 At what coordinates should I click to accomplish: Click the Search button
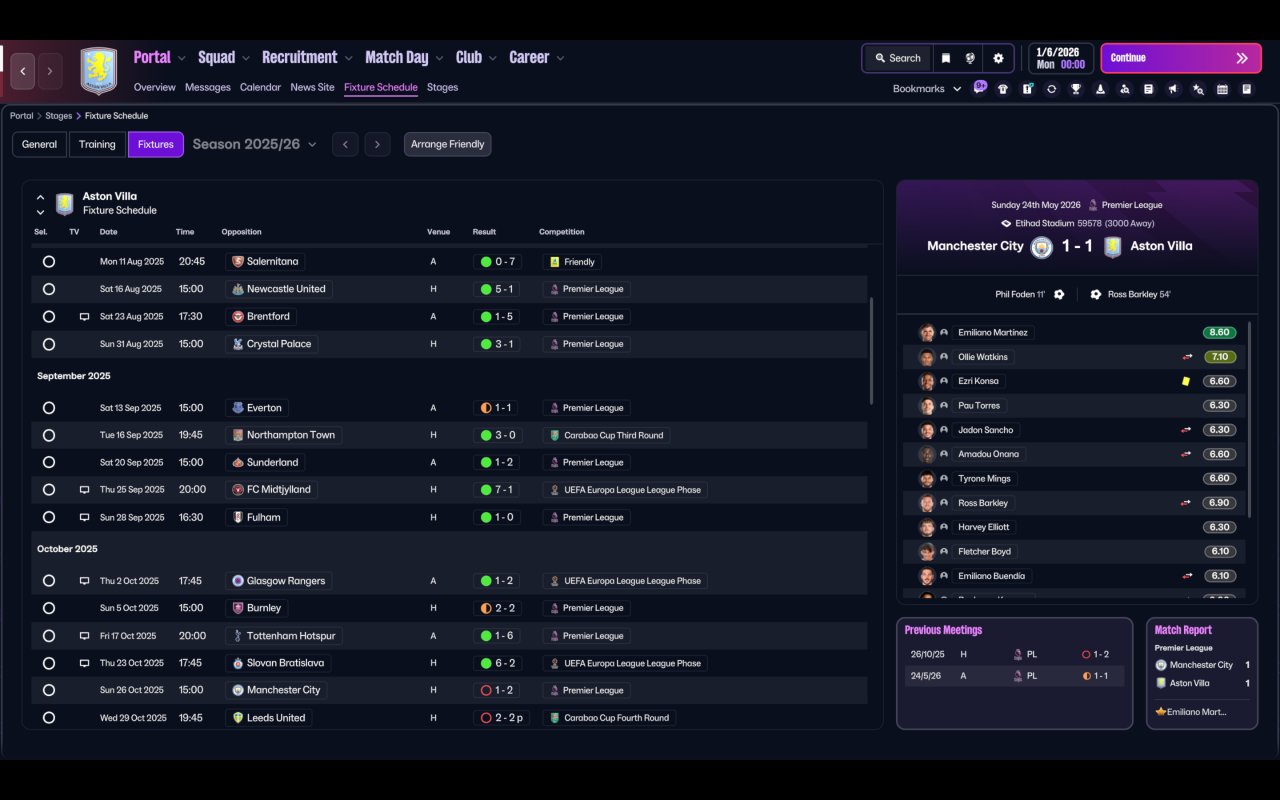pyautogui.click(x=897, y=58)
